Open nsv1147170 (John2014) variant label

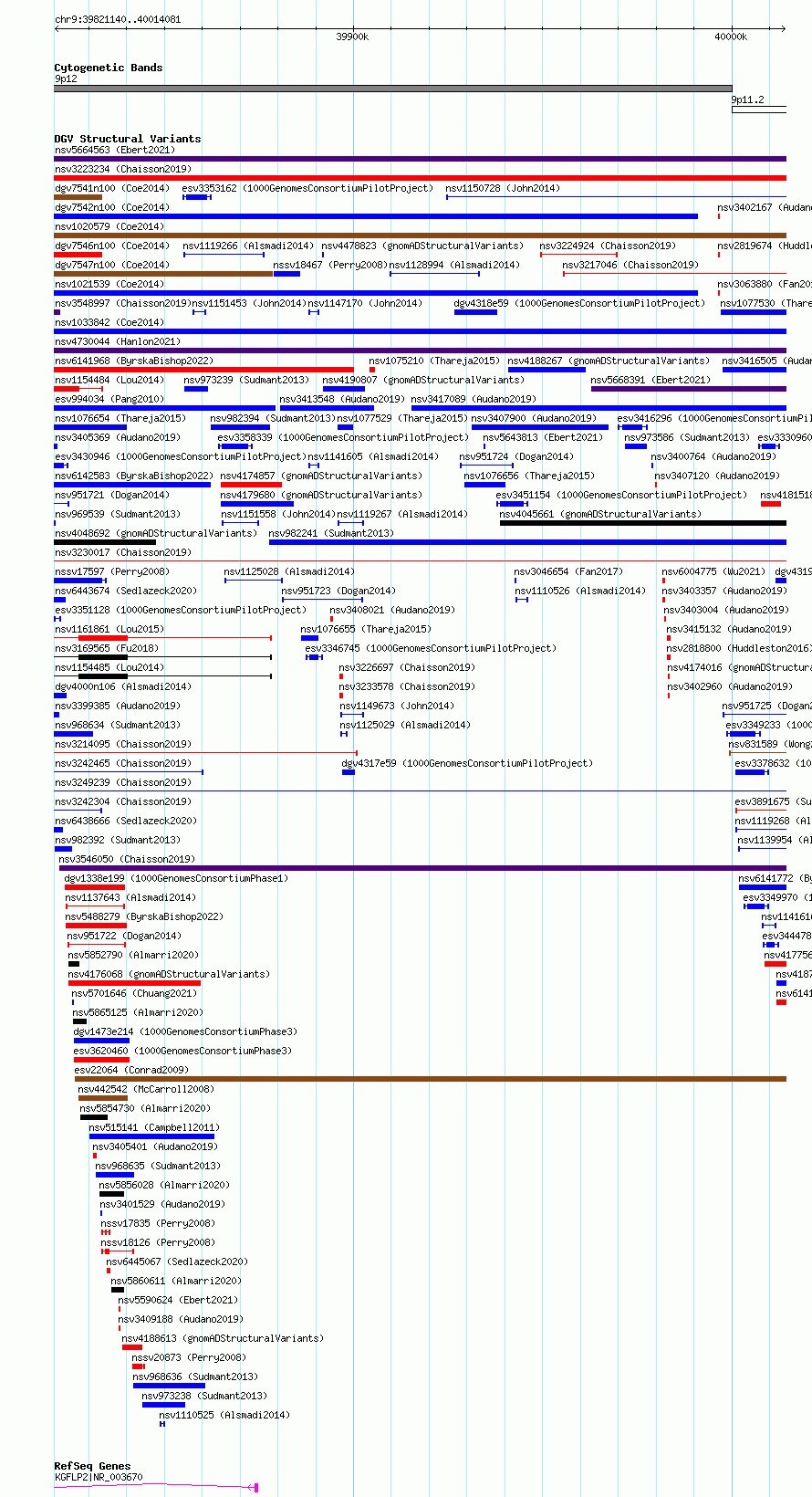[x=365, y=303]
